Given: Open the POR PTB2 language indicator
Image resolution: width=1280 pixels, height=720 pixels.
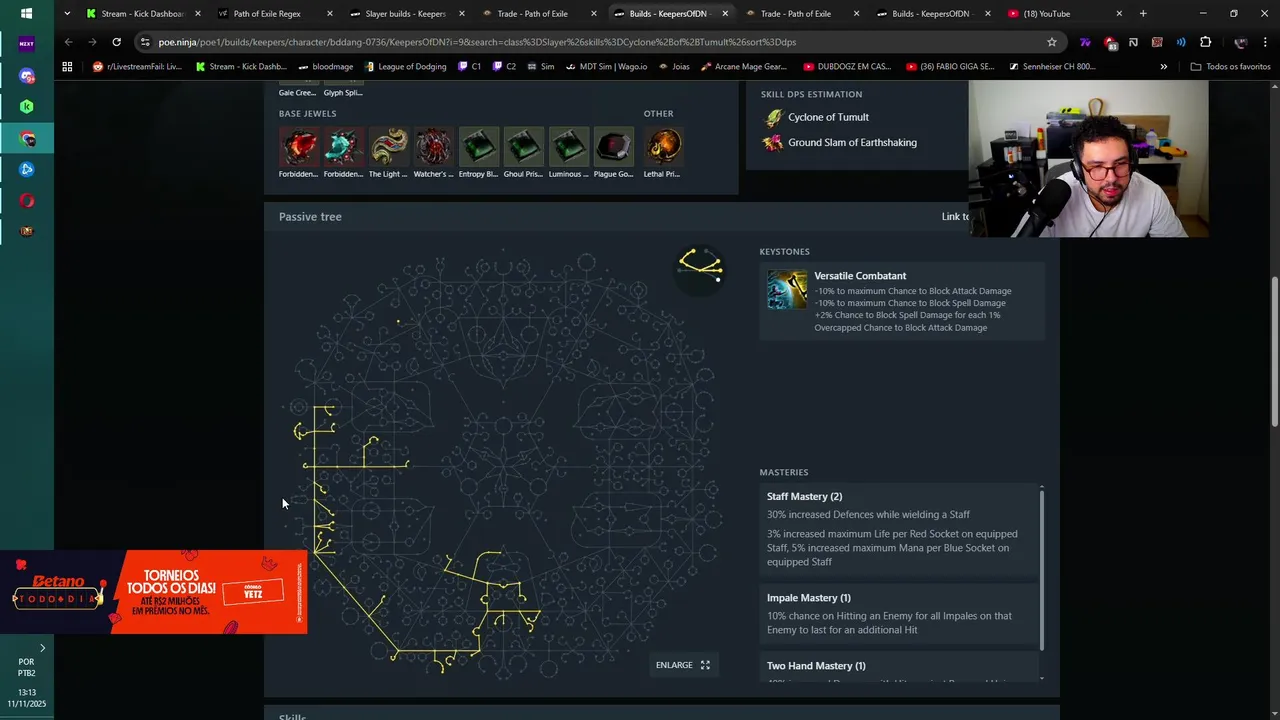Looking at the screenshot, I should pyautogui.click(x=26, y=667).
